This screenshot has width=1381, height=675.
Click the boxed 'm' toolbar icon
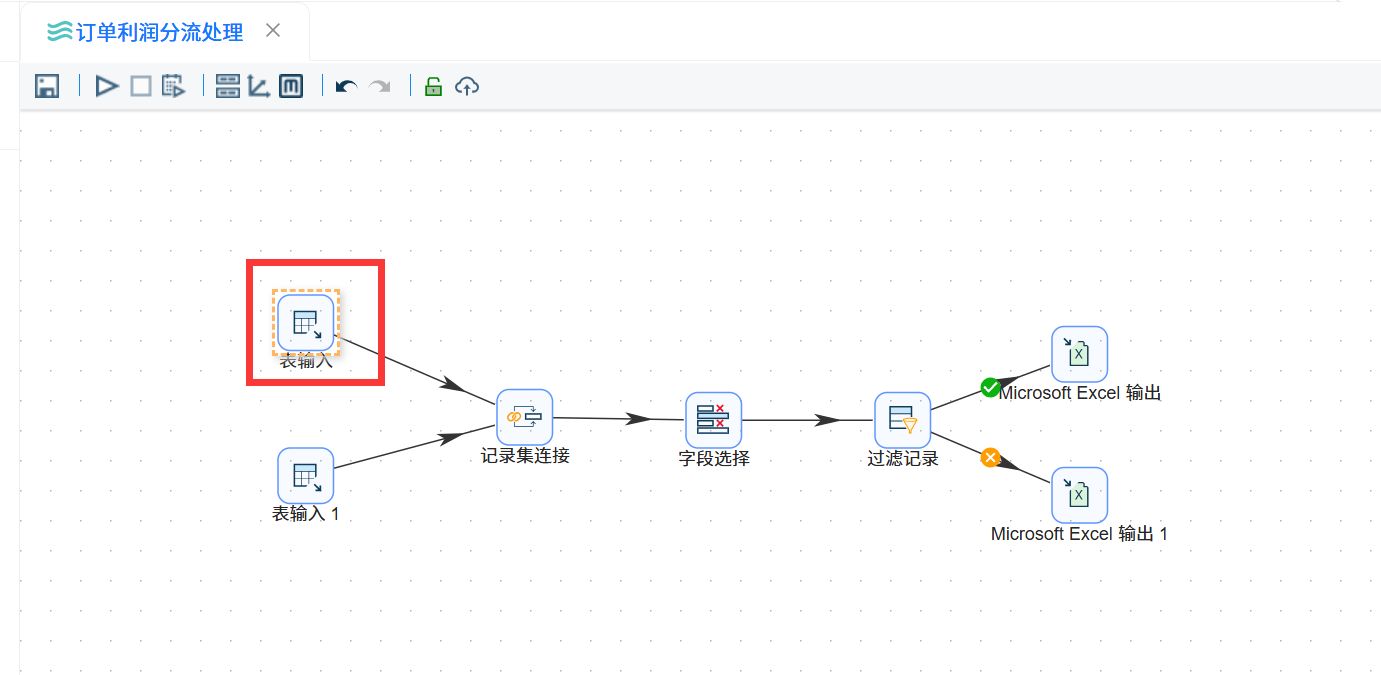(291, 86)
